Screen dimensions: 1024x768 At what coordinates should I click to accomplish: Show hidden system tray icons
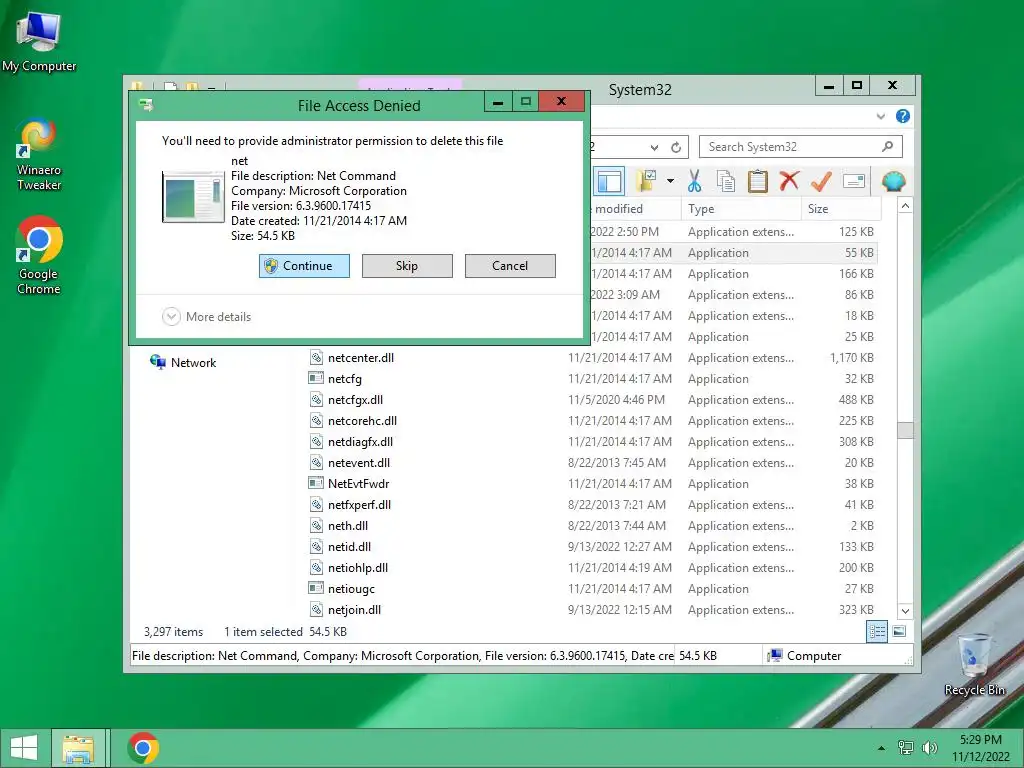pyautogui.click(x=881, y=748)
